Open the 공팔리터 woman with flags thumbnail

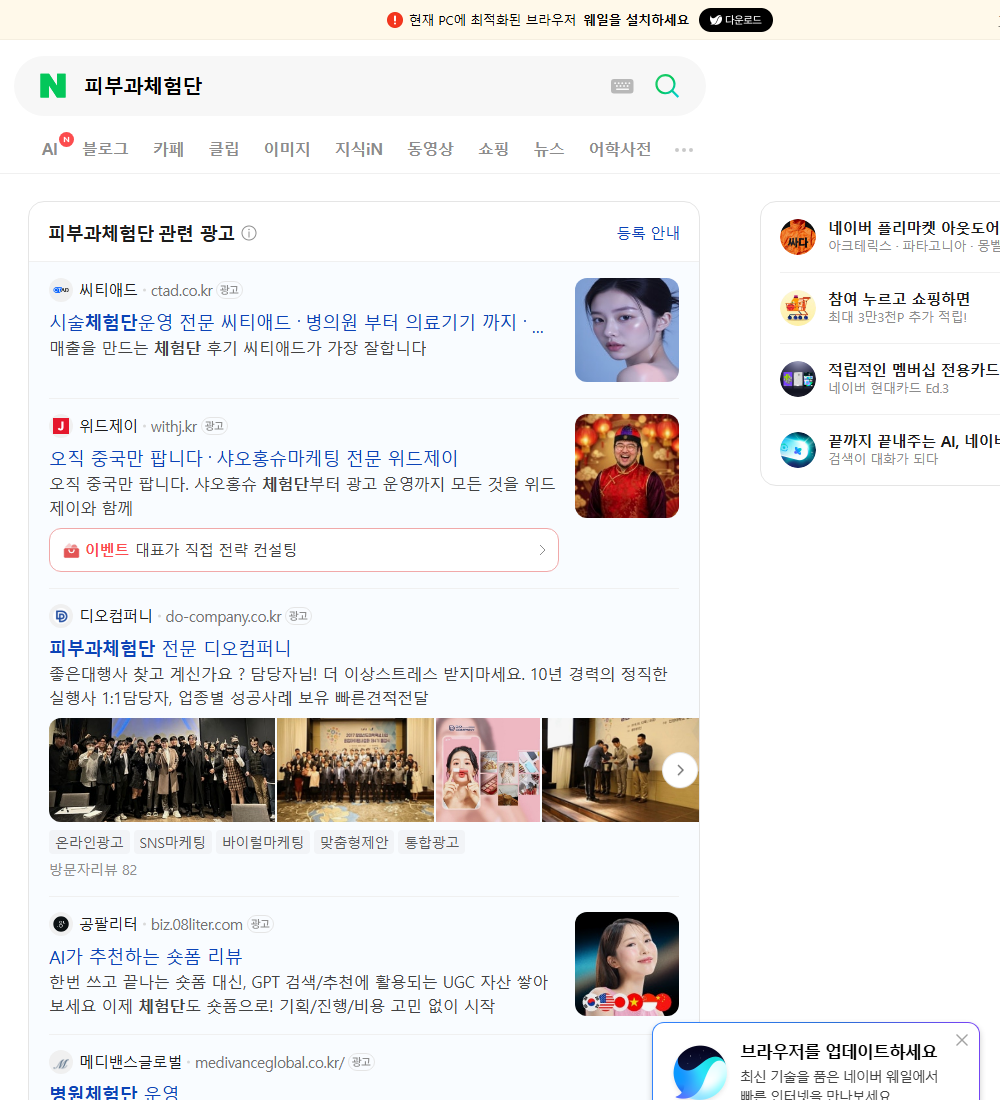[x=627, y=964]
